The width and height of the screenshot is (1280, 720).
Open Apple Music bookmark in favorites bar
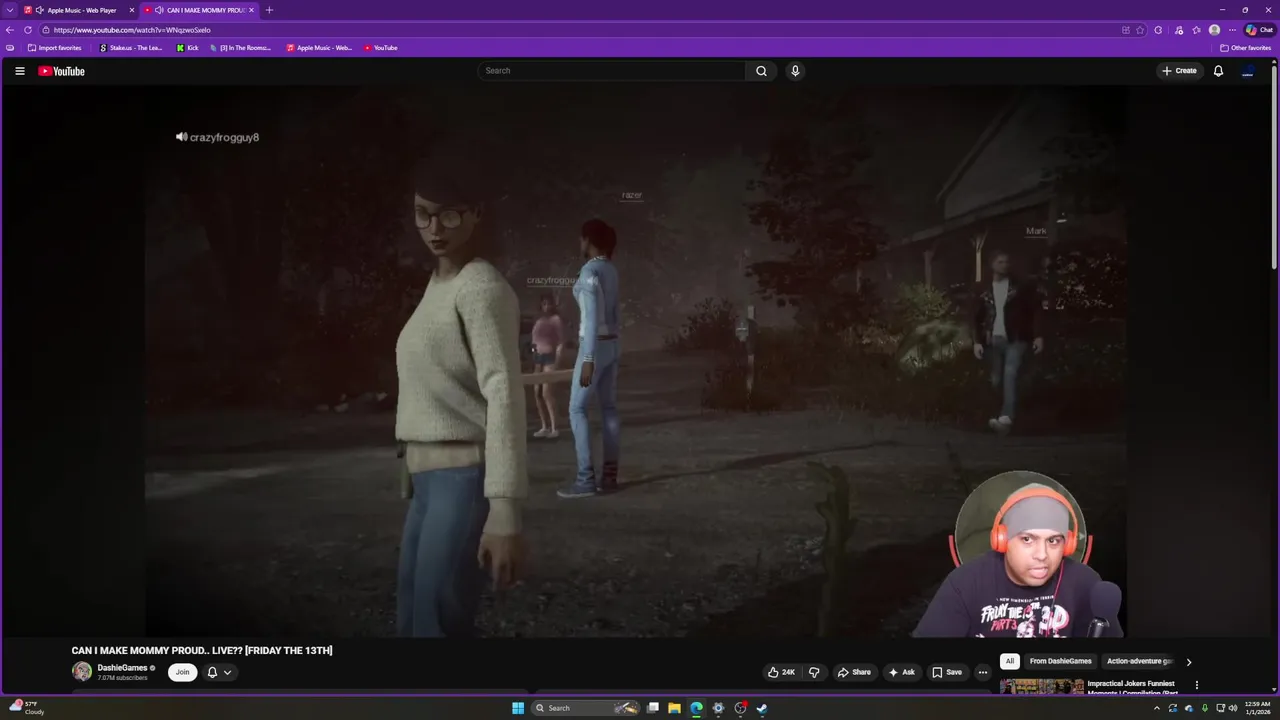(x=319, y=48)
